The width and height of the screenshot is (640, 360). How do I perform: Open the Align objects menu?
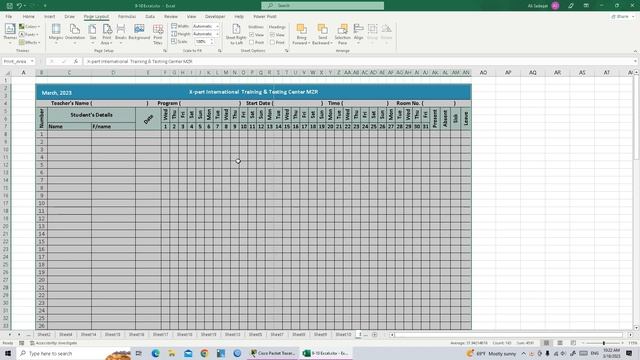(358, 34)
